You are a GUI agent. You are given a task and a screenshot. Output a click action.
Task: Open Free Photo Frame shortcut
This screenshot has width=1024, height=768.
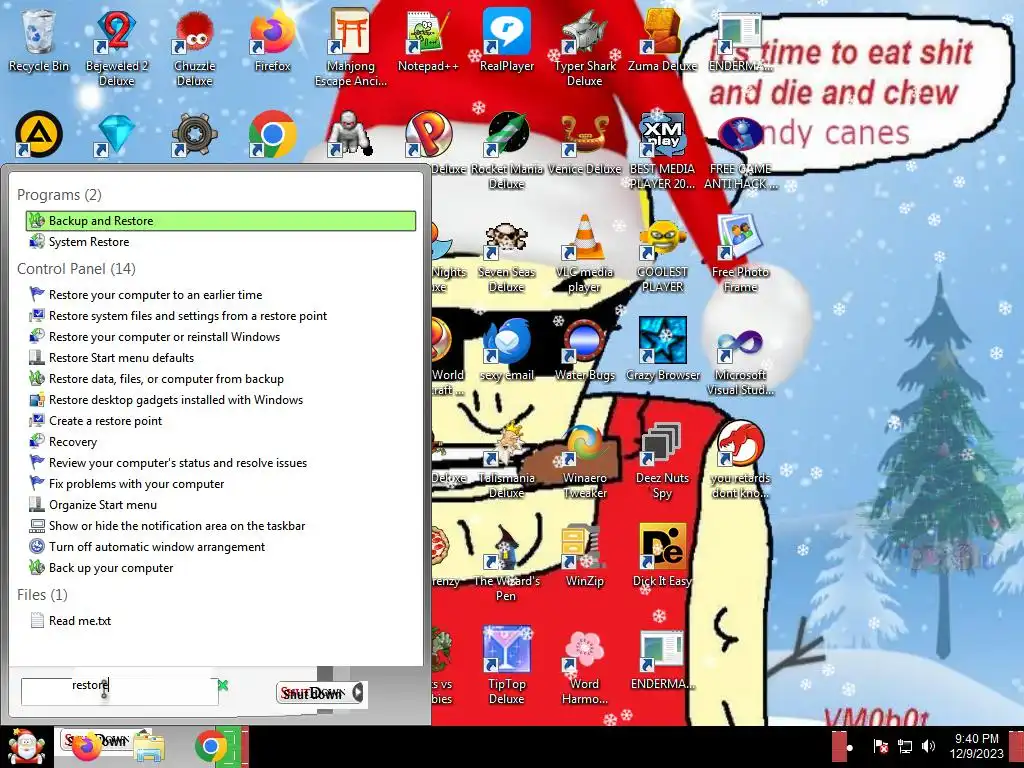pos(741,253)
